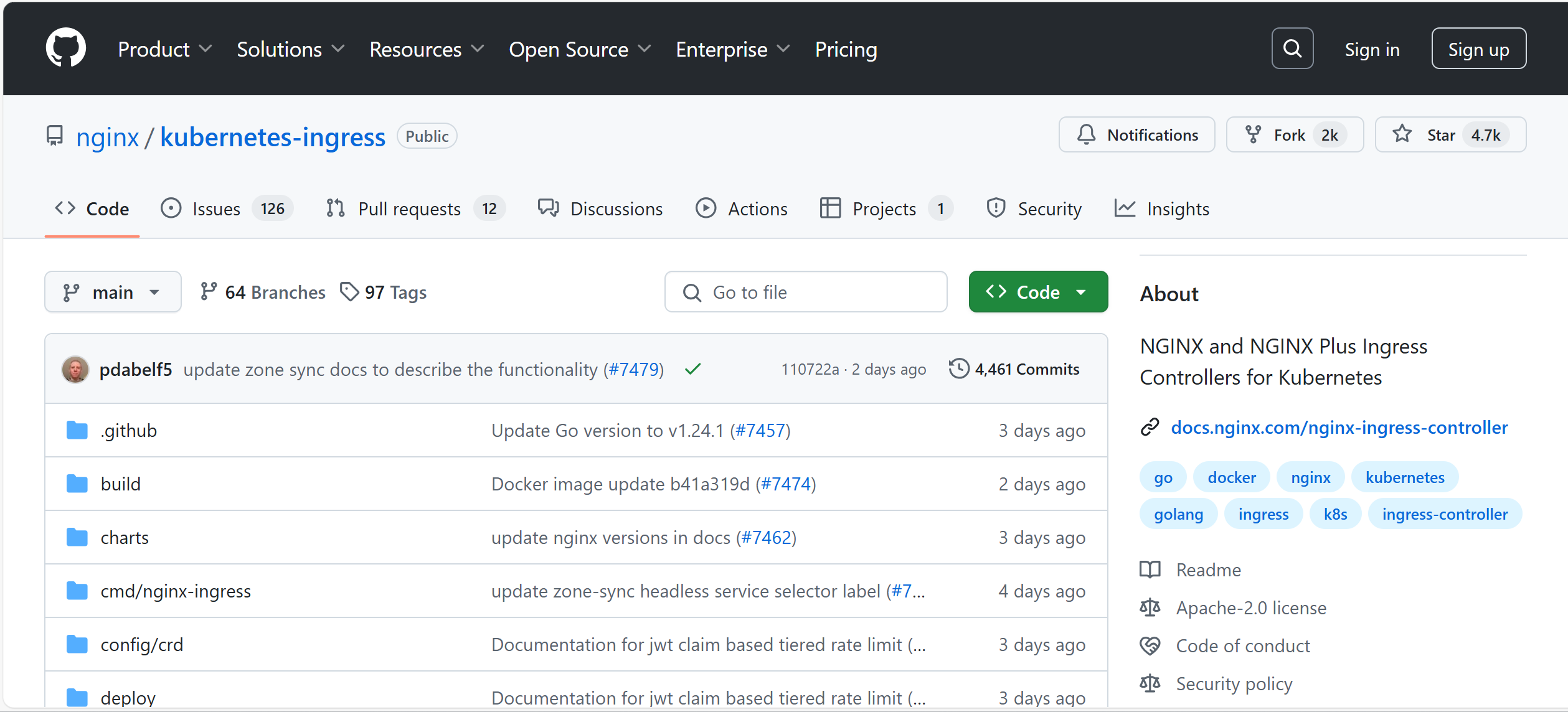Select the kubernetes topic tag
Screen dimensions: 1568x712
[x=1405, y=477]
